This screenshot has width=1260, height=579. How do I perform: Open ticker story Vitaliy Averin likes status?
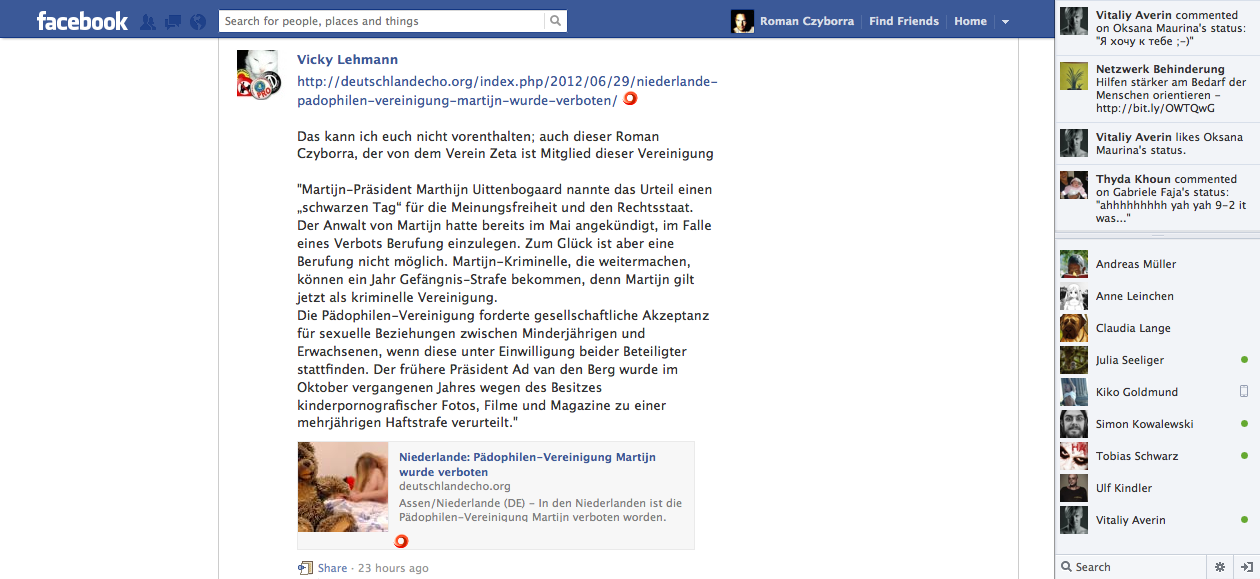(1156, 143)
